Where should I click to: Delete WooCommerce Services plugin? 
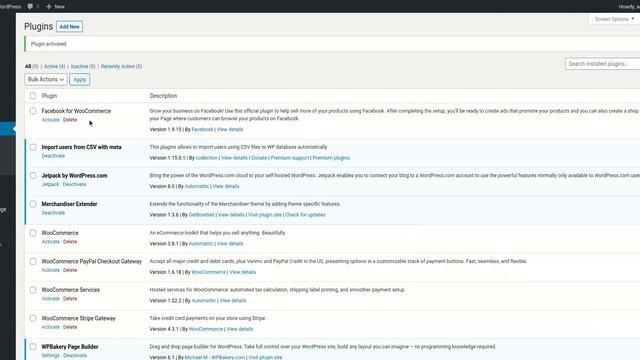(x=70, y=299)
